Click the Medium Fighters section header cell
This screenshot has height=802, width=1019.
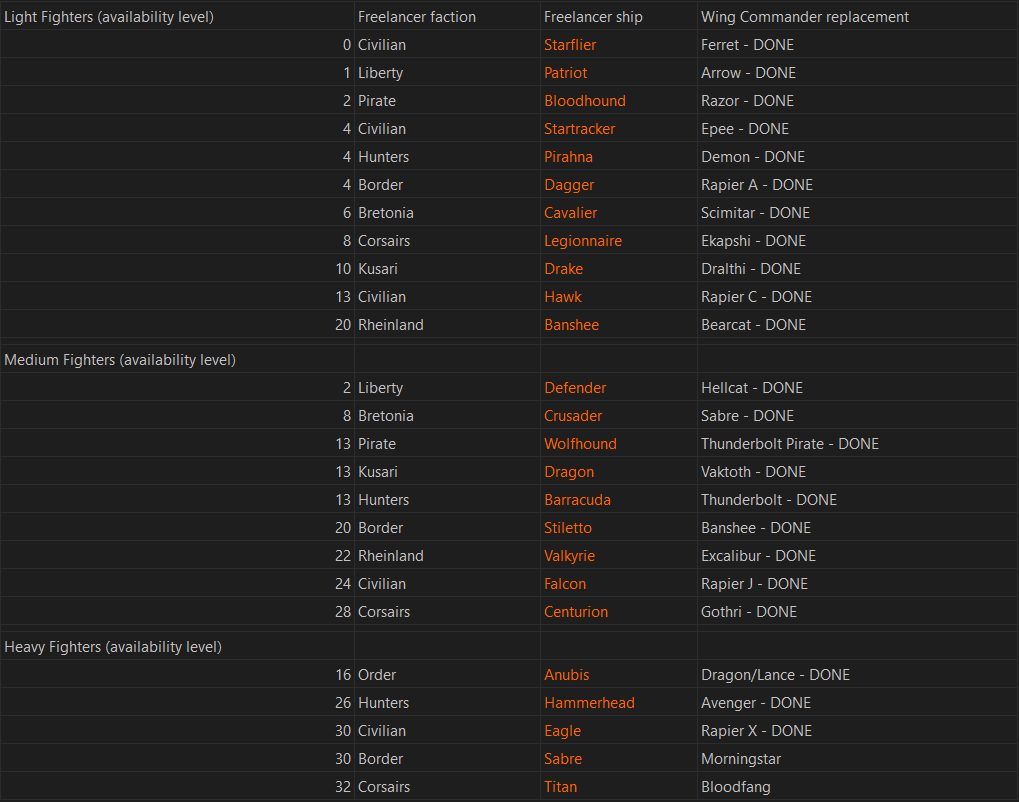(x=120, y=360)
